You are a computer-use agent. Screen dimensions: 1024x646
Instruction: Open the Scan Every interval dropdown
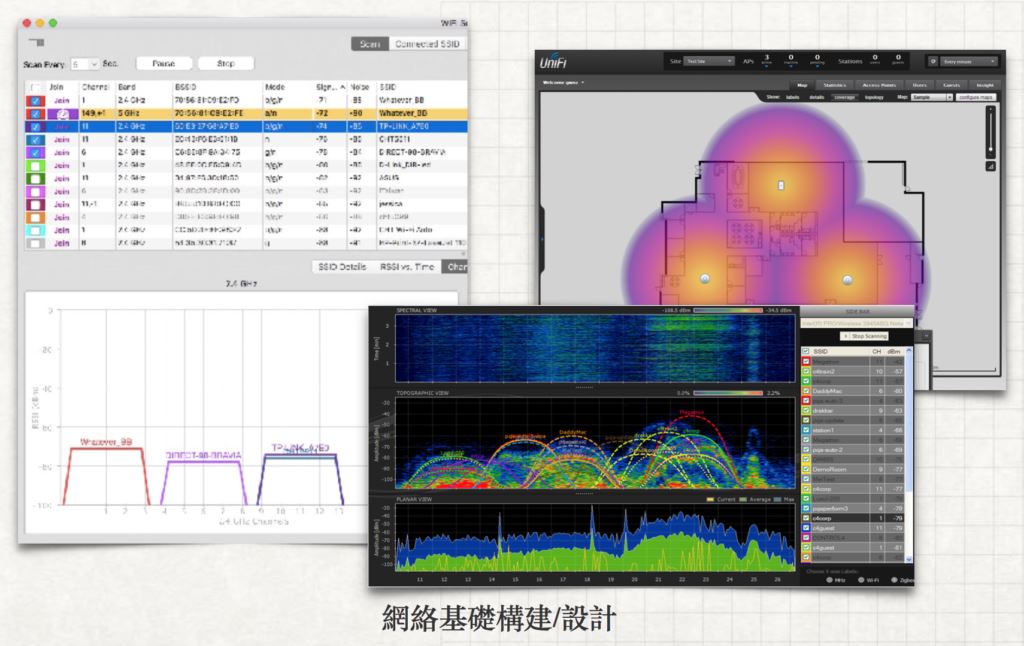(x=84, y=63)
